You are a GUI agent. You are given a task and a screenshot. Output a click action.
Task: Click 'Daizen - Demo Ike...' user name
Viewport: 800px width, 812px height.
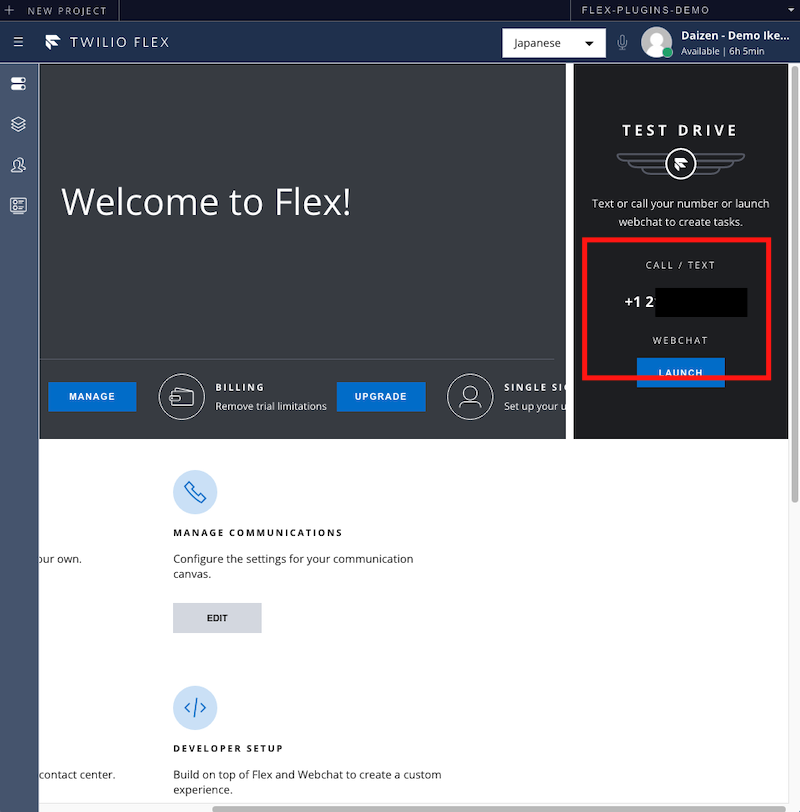point(735,35)
